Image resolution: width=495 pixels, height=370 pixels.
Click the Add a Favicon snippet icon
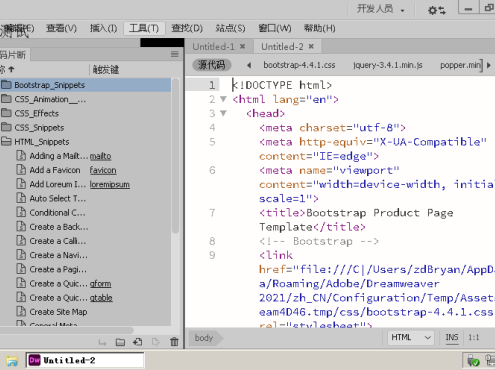[x=21, y=170]
